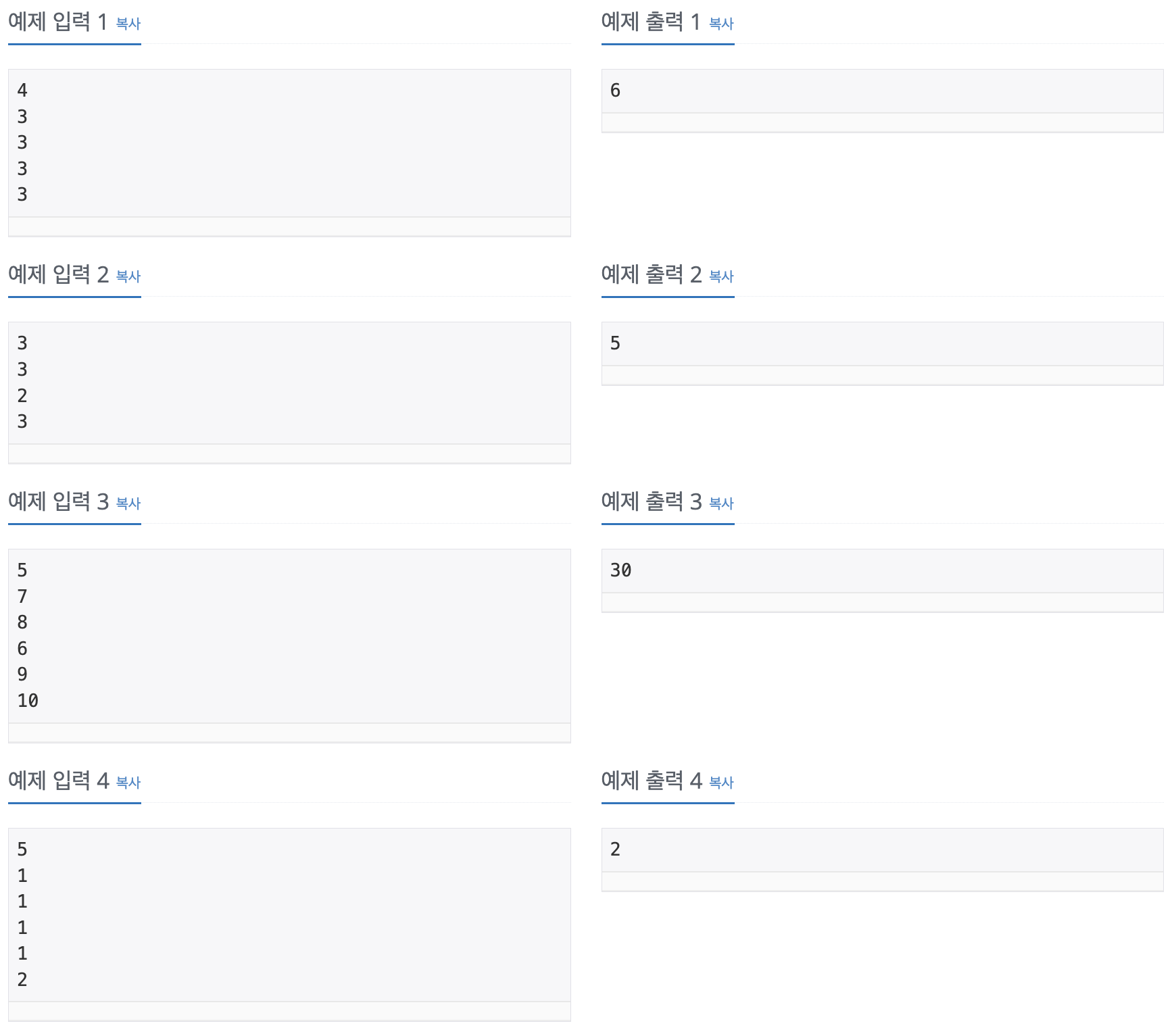The width and height of the screenshot is (1176, 1034).
Task: Copy 예제 입력 2 using its 복사 link
Action: 128,276
